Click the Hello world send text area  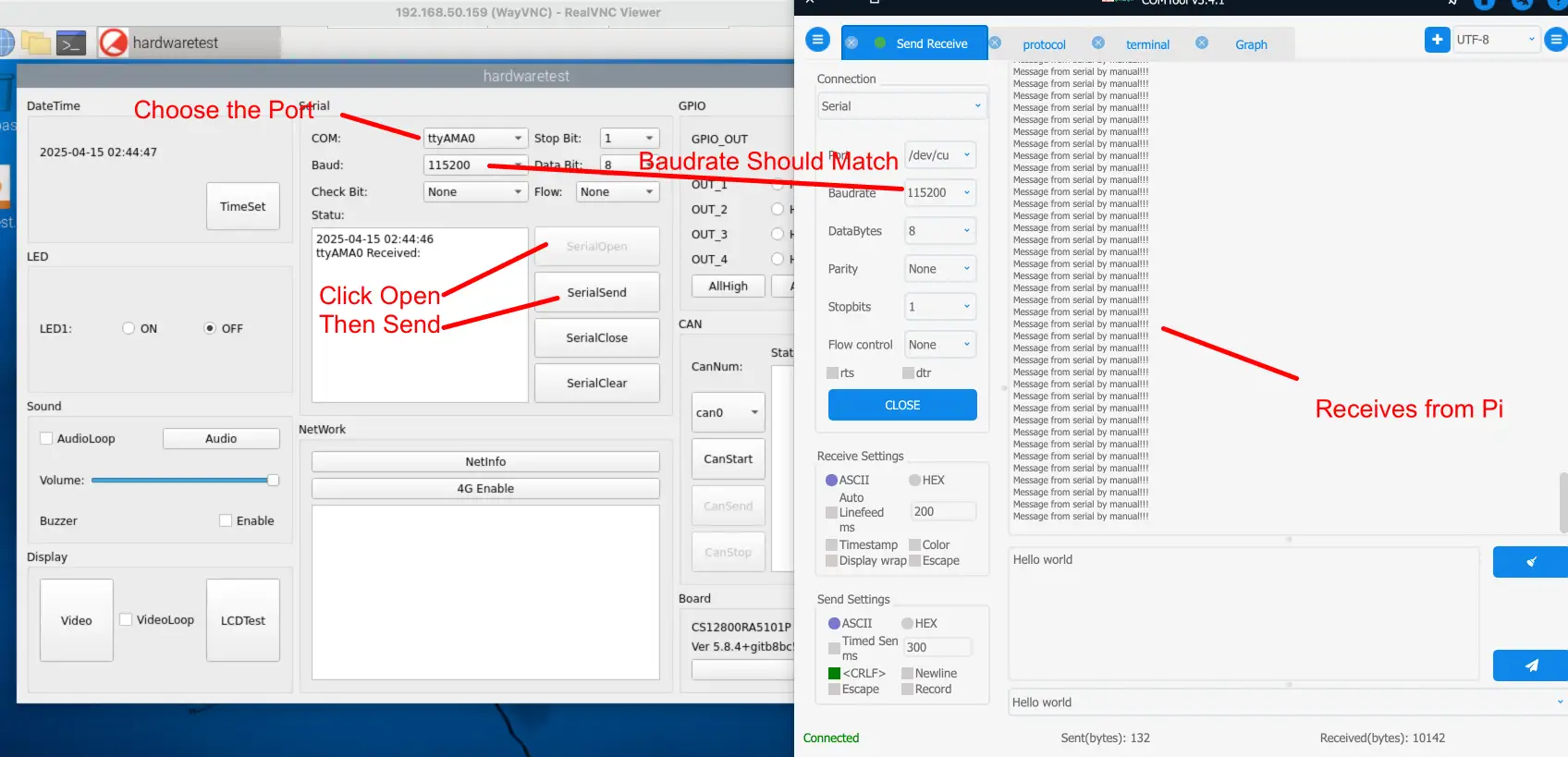[x=1244, y=614]
